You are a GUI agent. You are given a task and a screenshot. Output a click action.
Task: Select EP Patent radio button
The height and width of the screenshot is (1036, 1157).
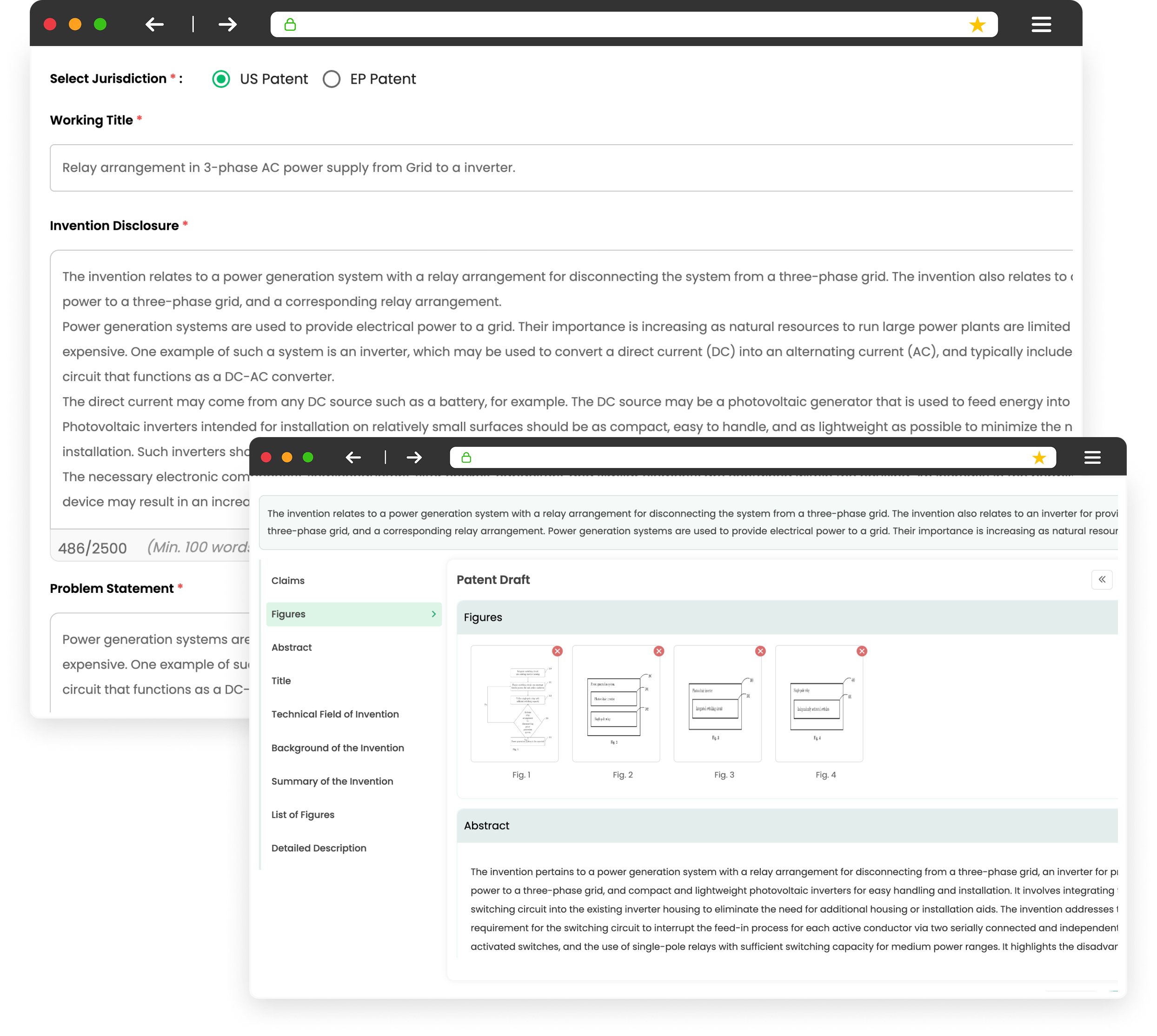332,79
